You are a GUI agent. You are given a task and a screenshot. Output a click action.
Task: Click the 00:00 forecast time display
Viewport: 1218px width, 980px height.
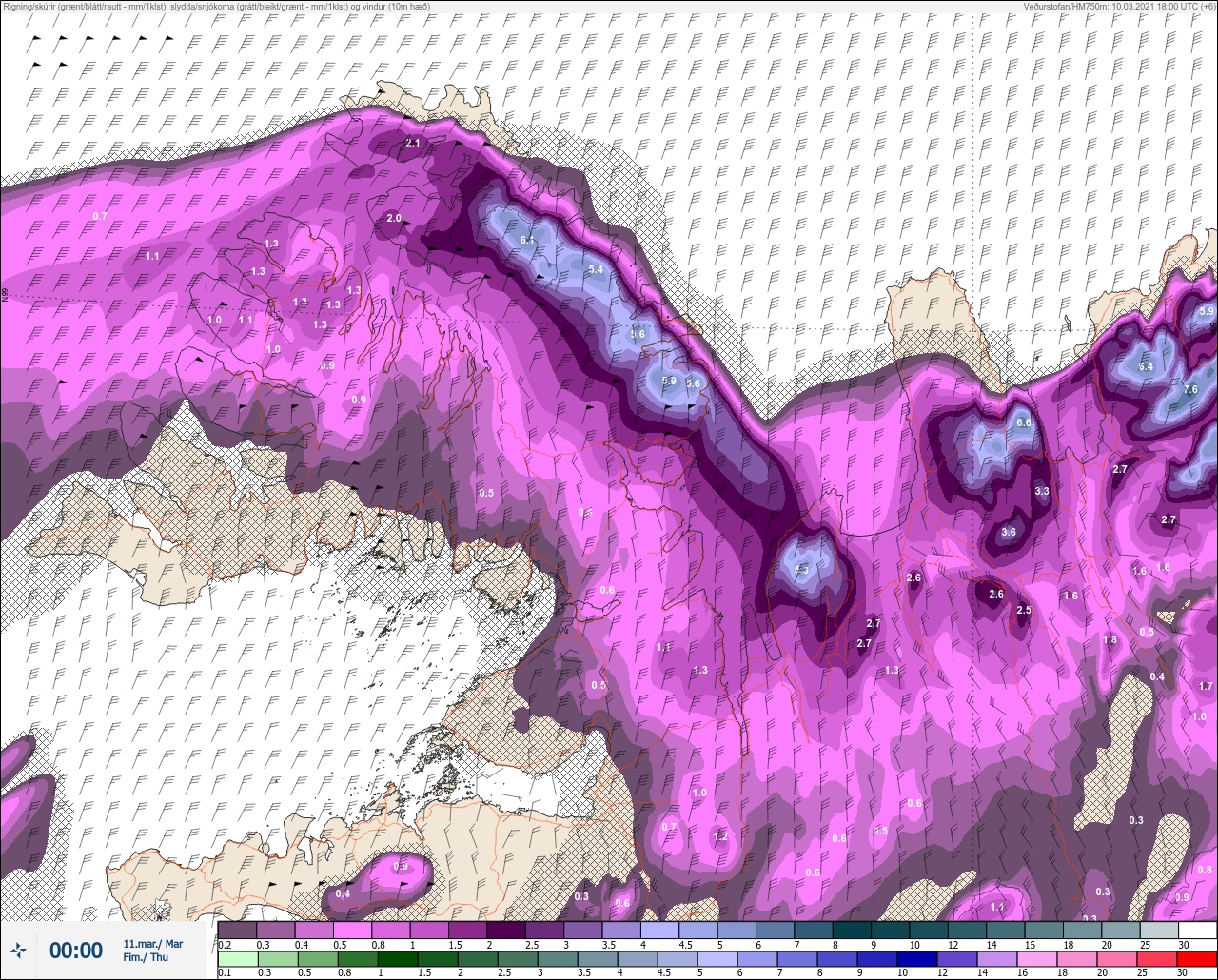pyautogui.click(x=76, y=951)
